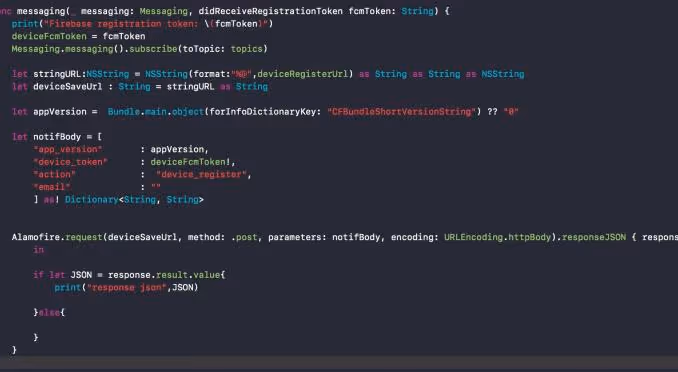The image size is (678, 372).
Task: Click the ?? nil-coalescing operator
Action: 492,112
